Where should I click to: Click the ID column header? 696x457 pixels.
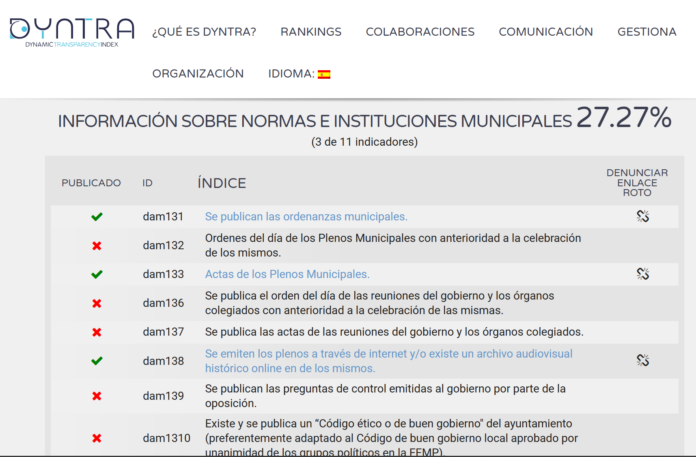147,183
